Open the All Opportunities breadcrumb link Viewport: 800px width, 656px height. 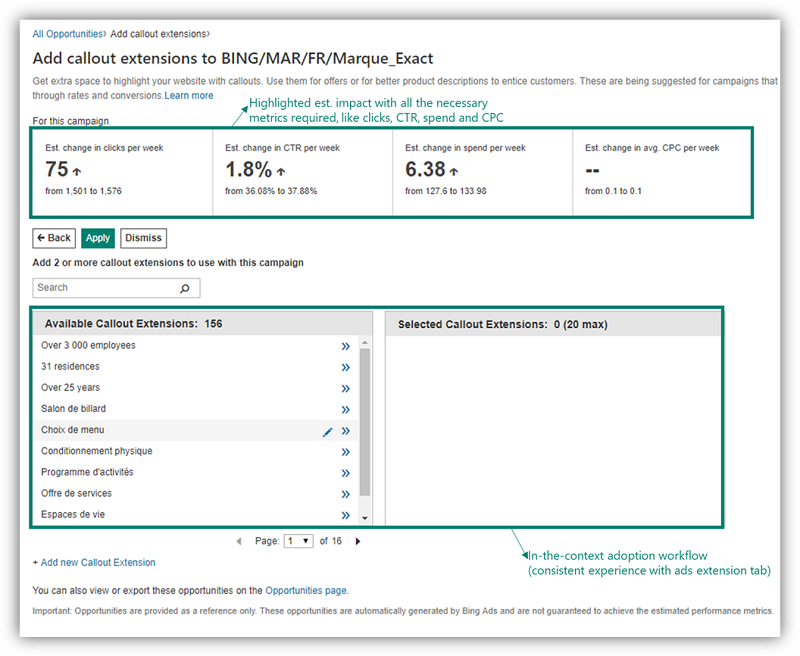click(67, 34)
